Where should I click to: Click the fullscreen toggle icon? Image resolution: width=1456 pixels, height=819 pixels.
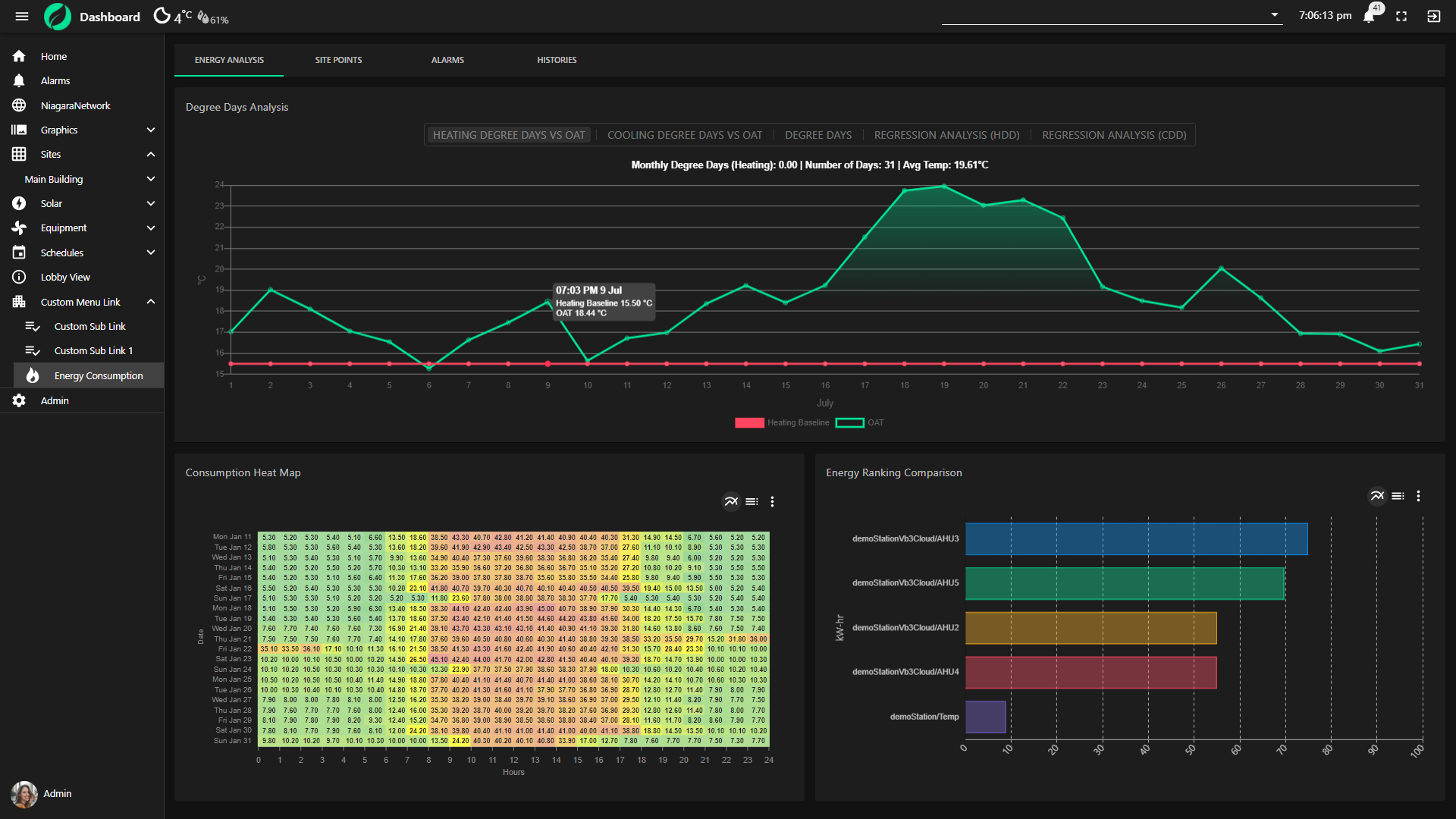click(x=1401, y=16)
